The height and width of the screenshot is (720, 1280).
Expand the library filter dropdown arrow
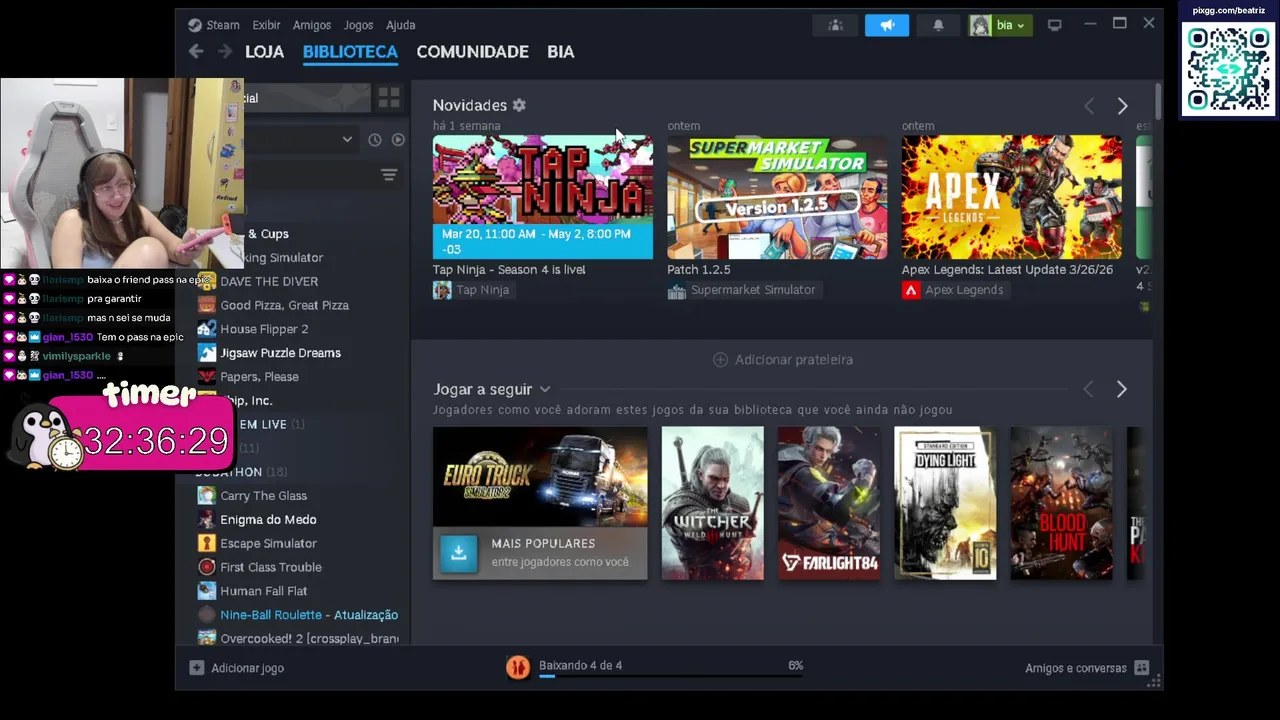click(347, 140)
